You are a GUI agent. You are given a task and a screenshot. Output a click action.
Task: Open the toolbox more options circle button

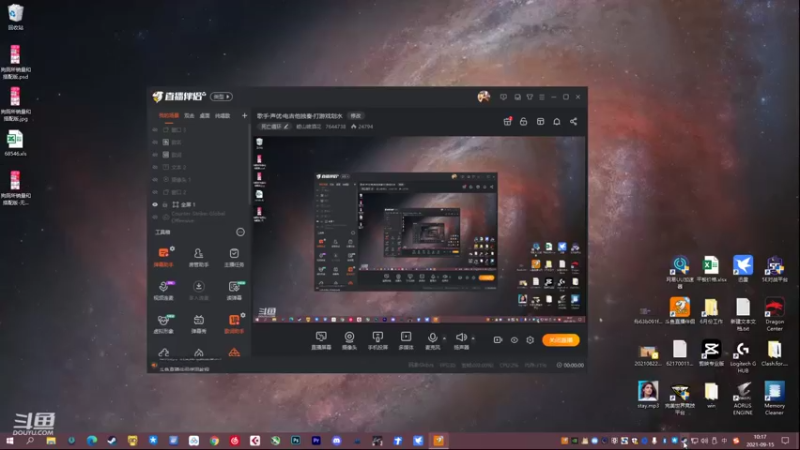coord(240,232)
